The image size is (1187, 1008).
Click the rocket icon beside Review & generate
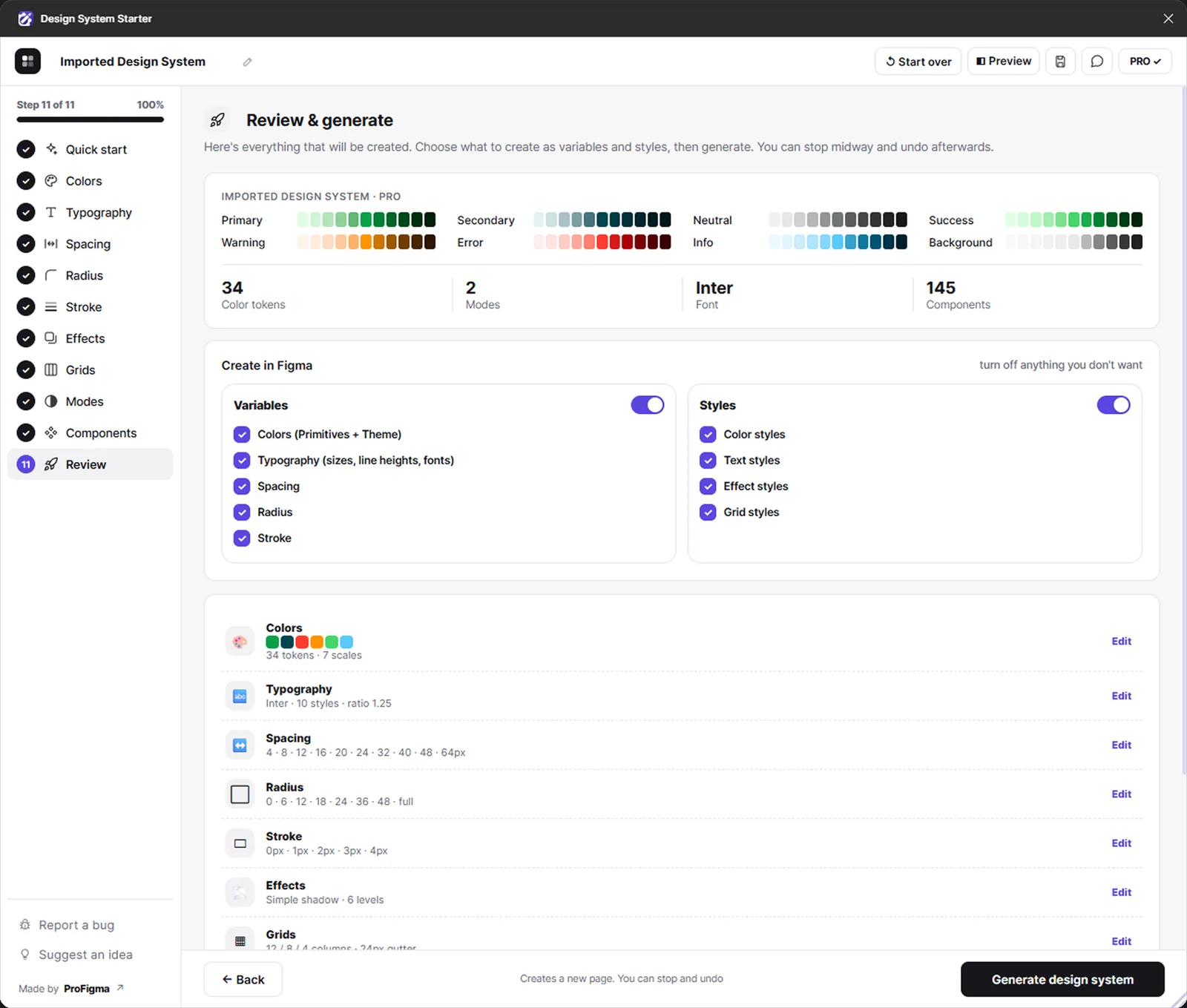click(x=217, y=120)
